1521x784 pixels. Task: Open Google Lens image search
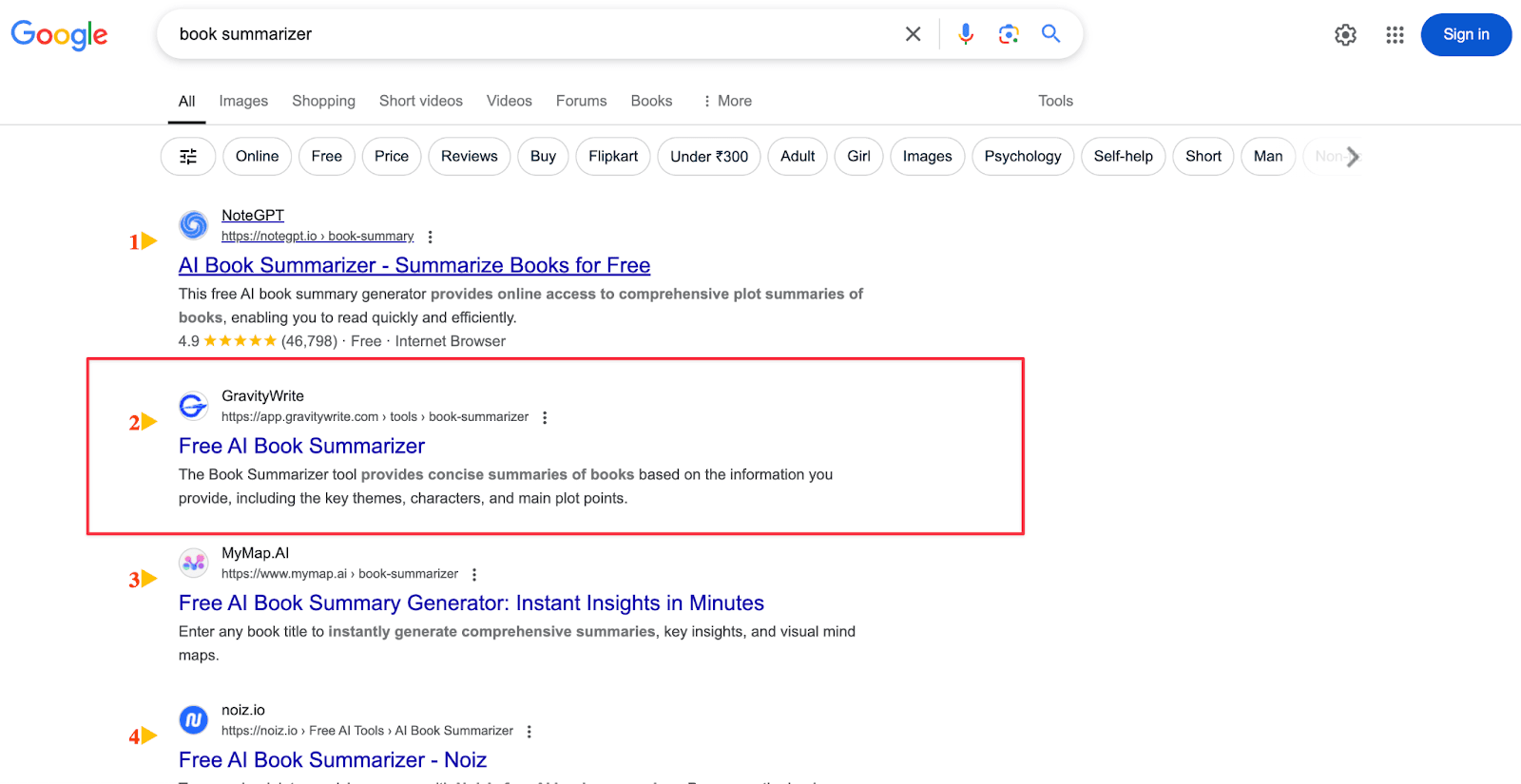1009,34
